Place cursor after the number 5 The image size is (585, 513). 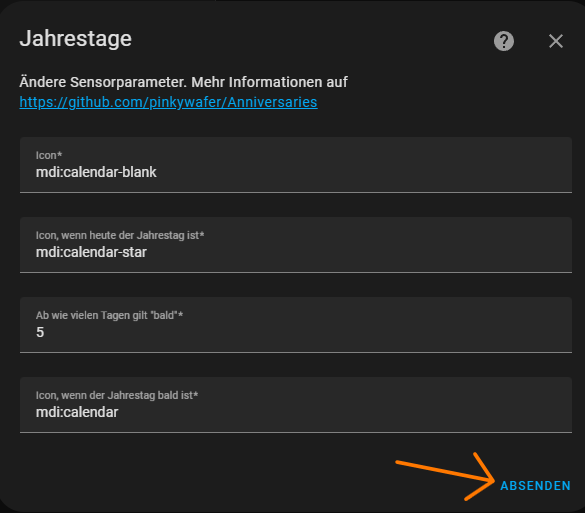coord(45,332)
